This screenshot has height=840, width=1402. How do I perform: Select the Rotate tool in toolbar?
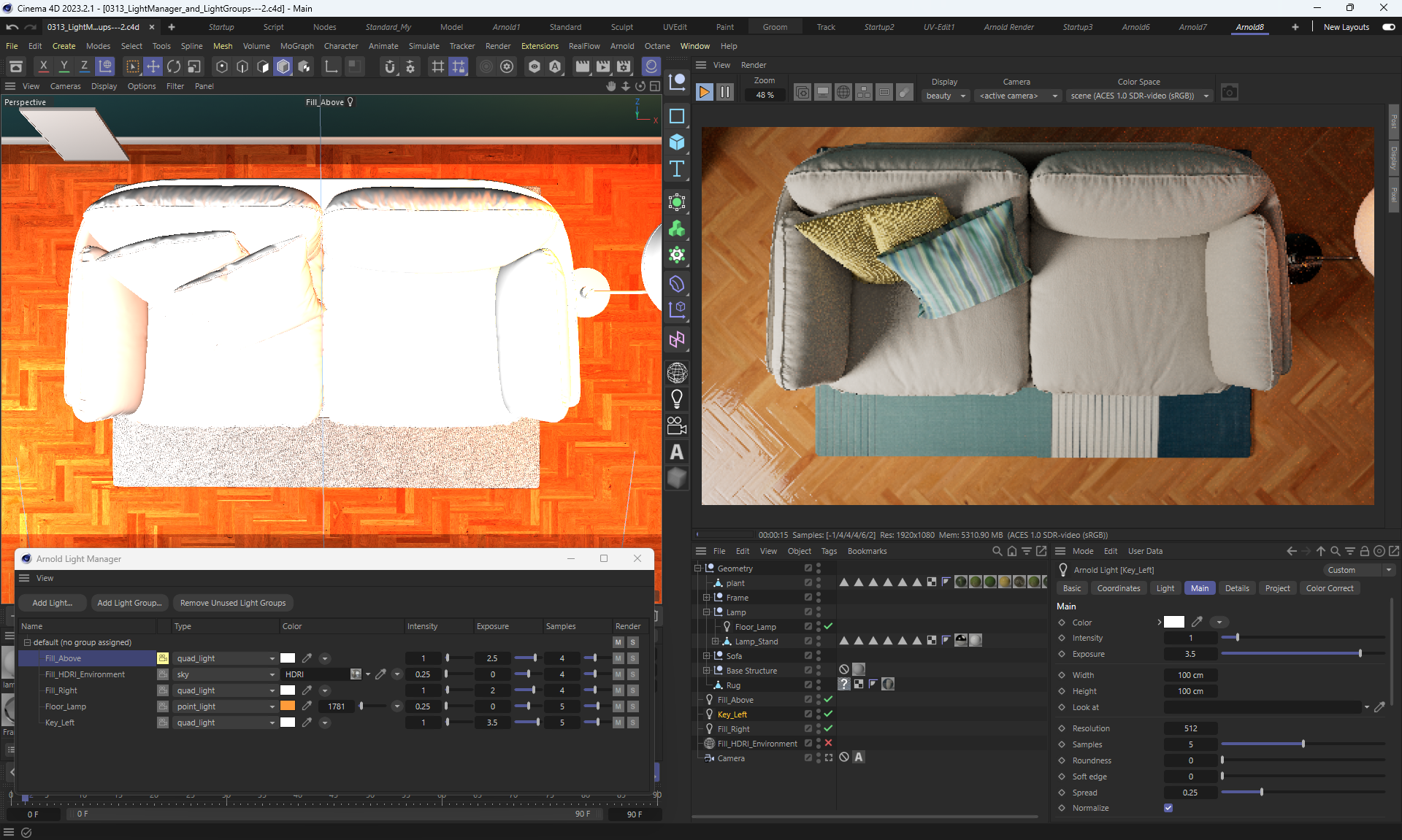[173, 66]
